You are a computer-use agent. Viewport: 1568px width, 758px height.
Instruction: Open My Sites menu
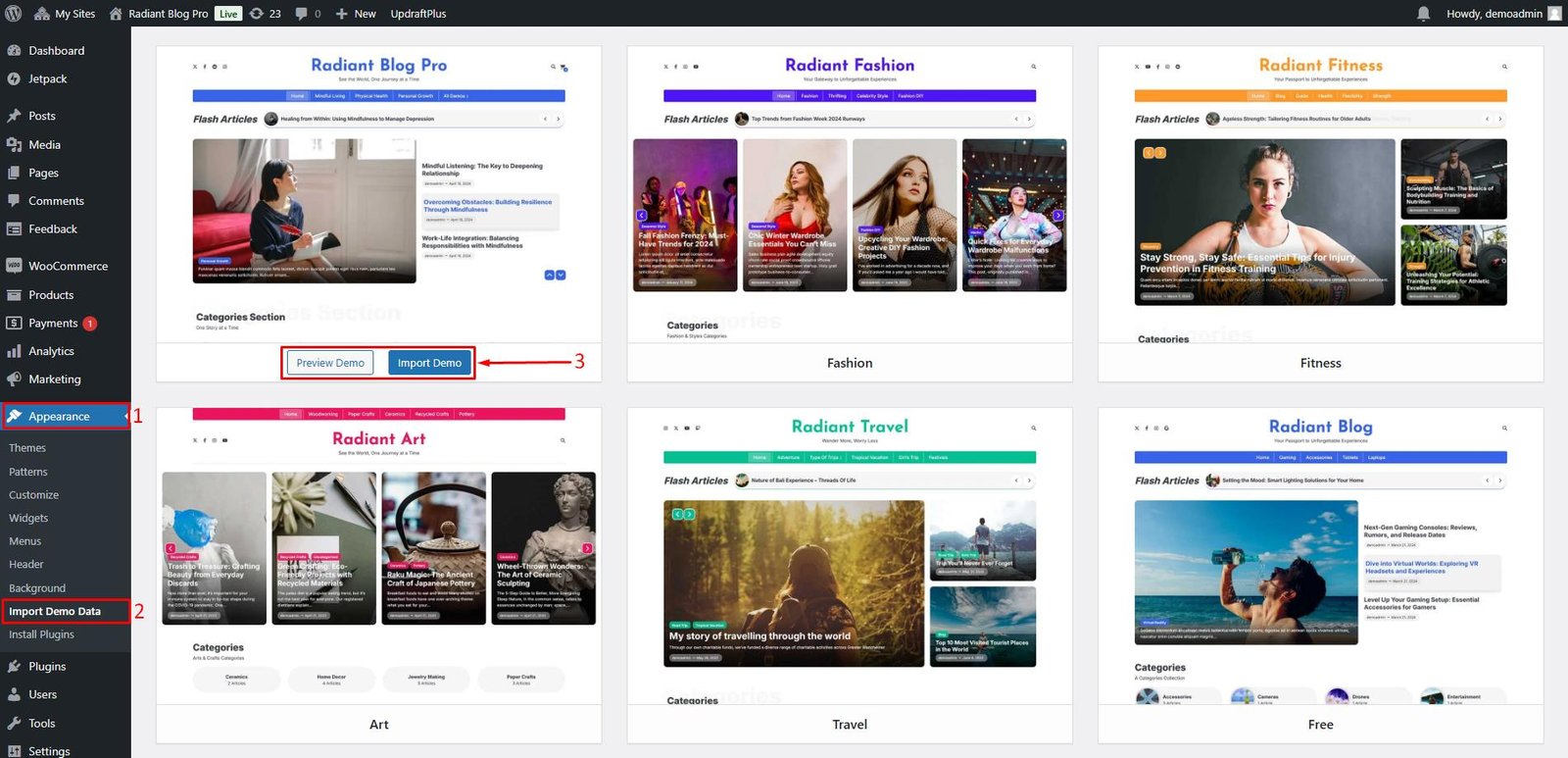point(65,14)
